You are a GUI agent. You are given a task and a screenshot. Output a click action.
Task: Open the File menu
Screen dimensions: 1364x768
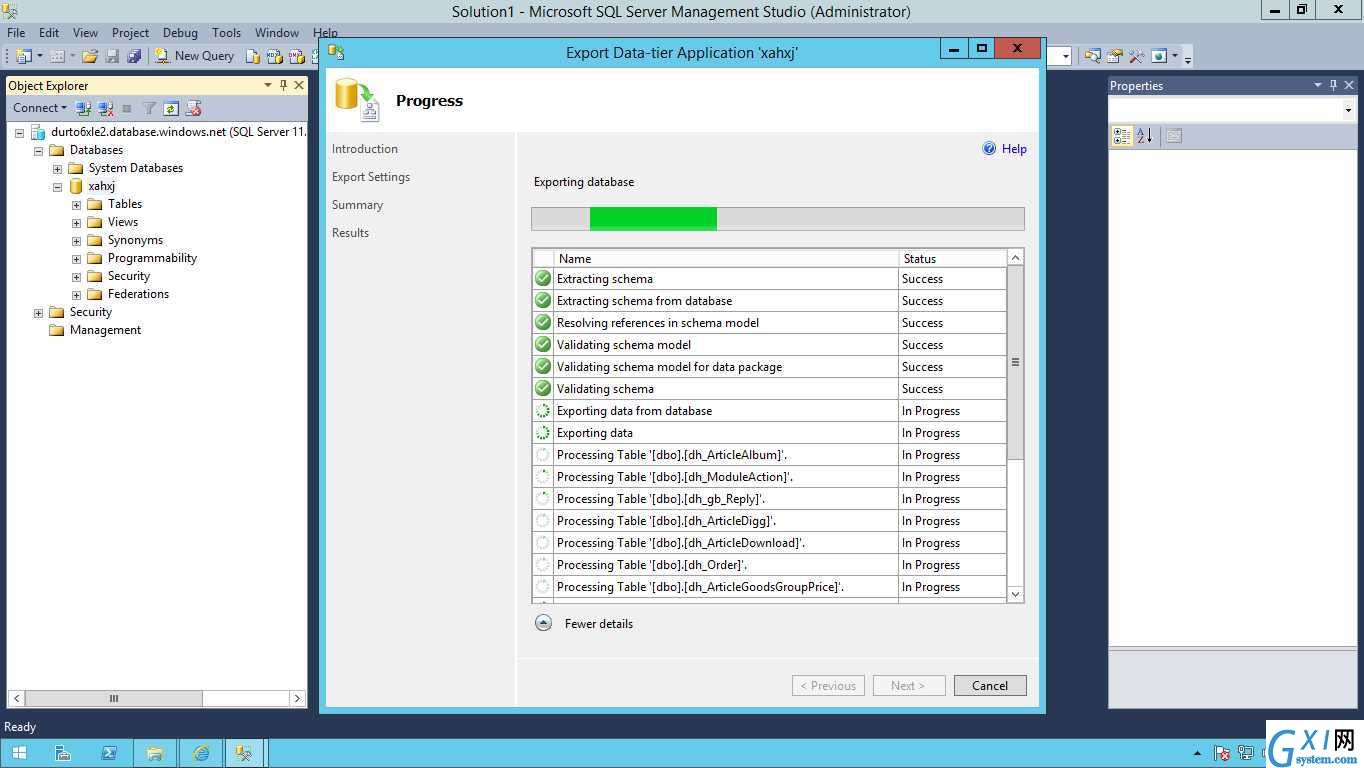(16, 33)
